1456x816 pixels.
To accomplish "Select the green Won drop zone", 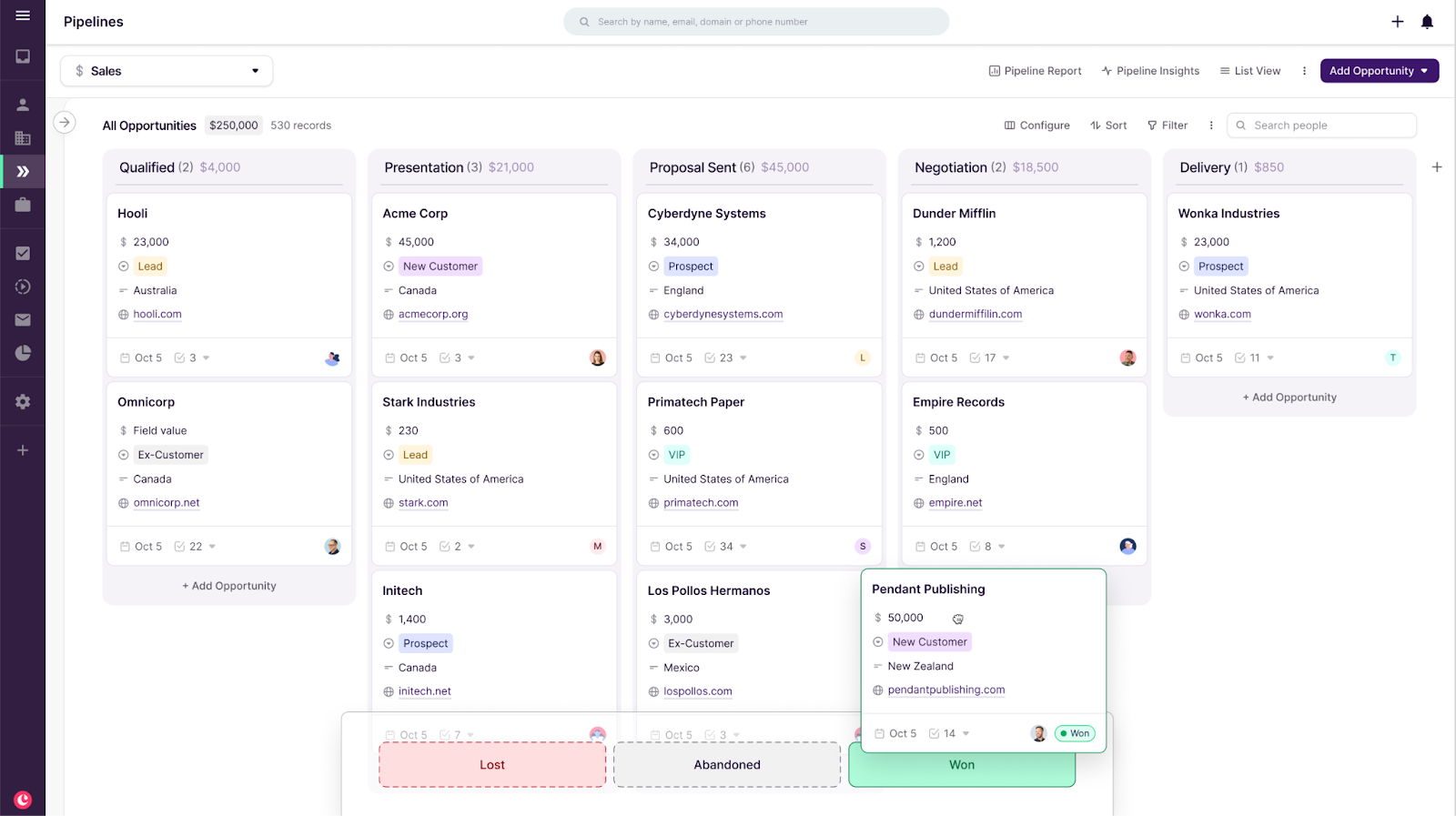I will [x=962, y=766].
